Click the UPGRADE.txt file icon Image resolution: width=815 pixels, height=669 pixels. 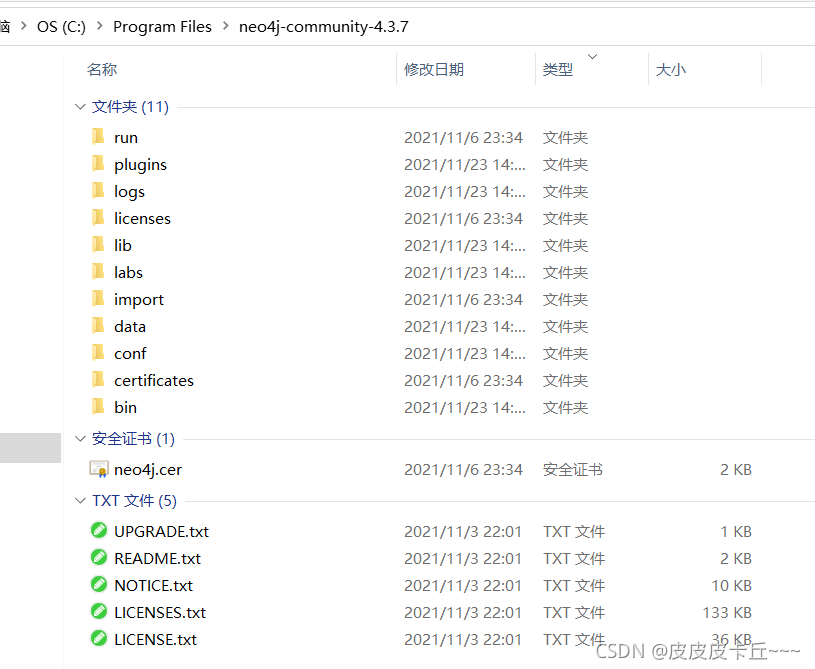[99, 530]
